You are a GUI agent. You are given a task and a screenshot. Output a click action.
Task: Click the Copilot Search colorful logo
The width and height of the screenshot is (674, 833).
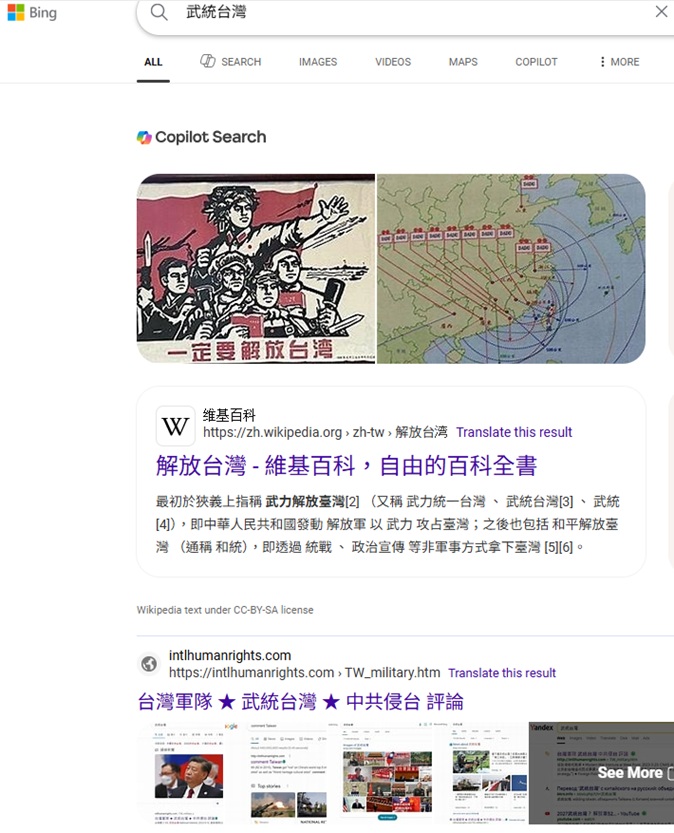click(x=144, y=137)
